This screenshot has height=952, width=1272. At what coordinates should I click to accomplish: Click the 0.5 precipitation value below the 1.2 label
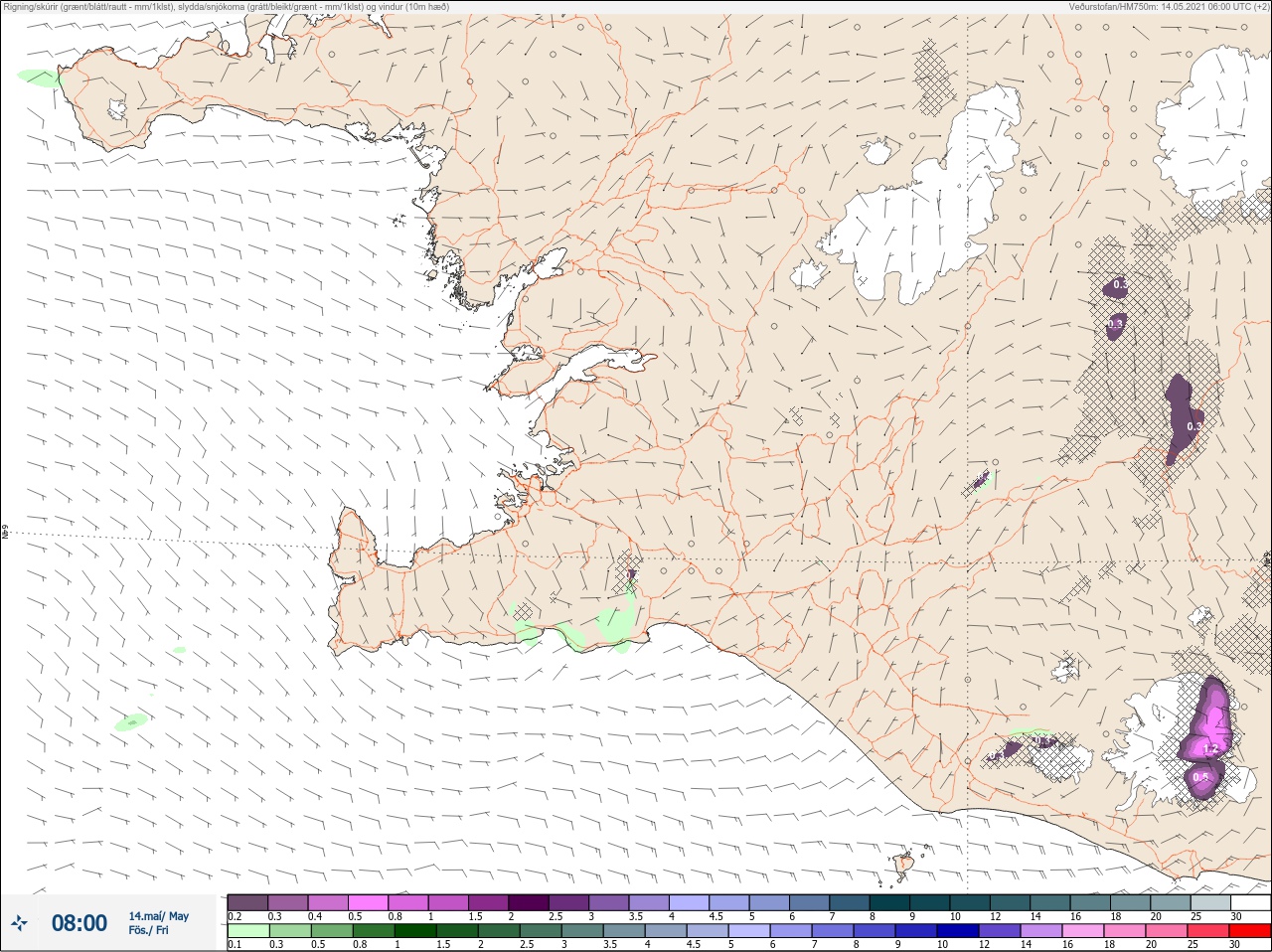pyautogui.click(x=1199, y=777)
